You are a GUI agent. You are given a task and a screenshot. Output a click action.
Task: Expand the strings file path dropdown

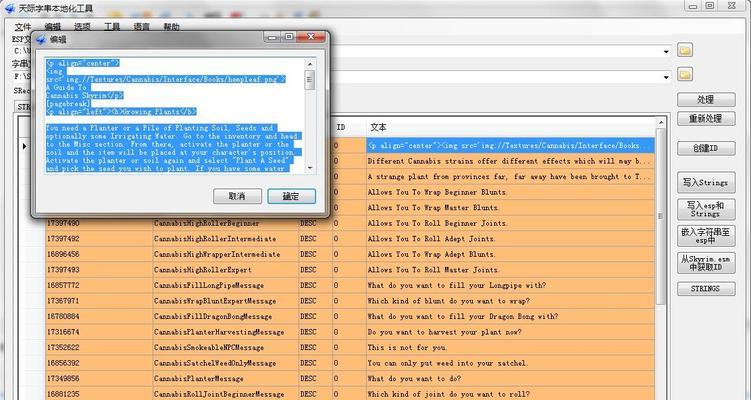[666, 77]
